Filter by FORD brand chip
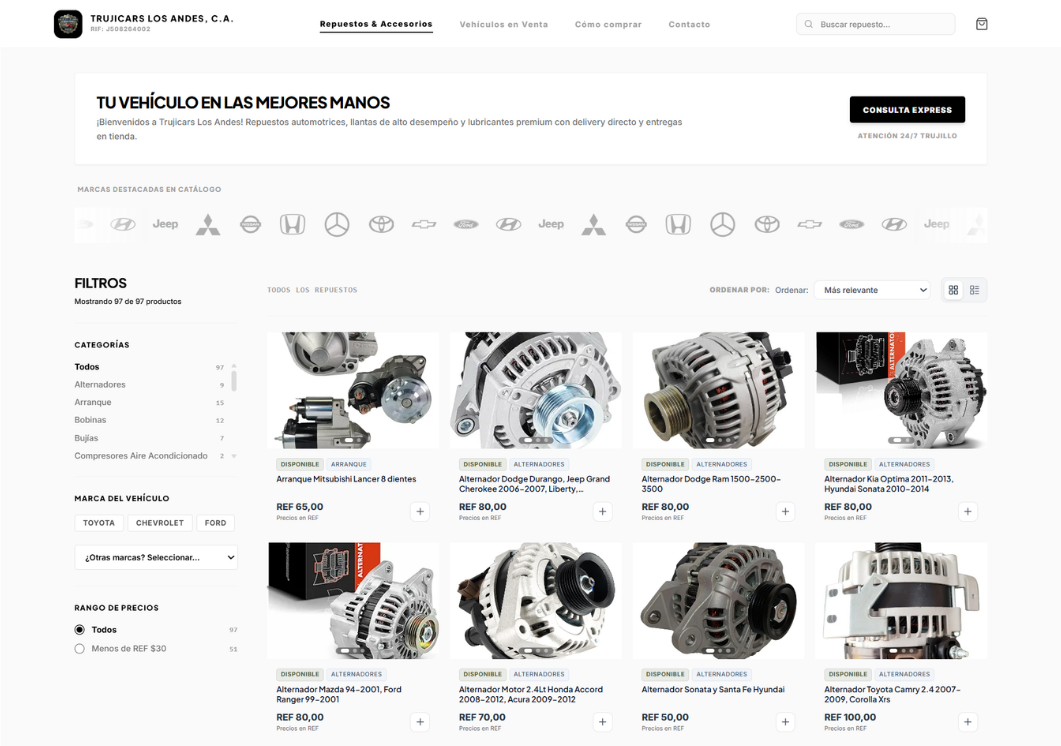1061x746 pixels. point(215,523)
